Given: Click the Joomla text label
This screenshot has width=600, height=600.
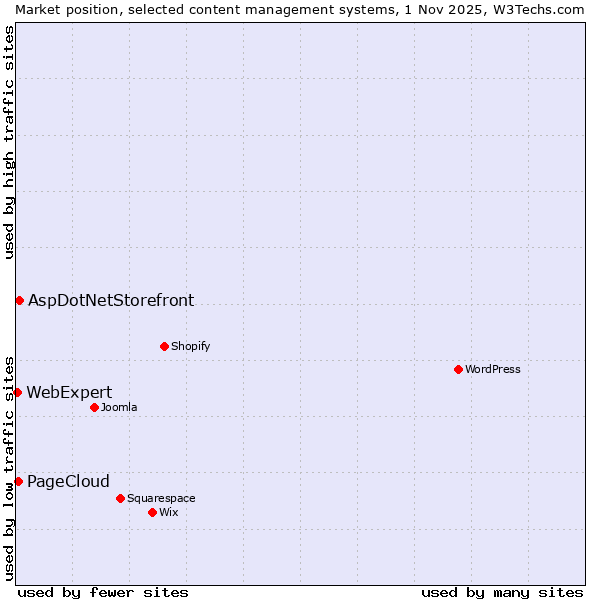Looking at the screenshot, I should (119, 407).
